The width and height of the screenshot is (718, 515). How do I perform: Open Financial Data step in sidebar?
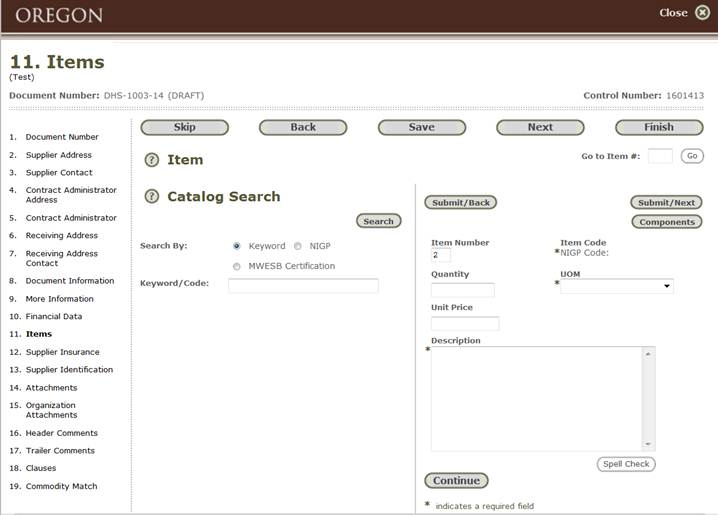53,316
